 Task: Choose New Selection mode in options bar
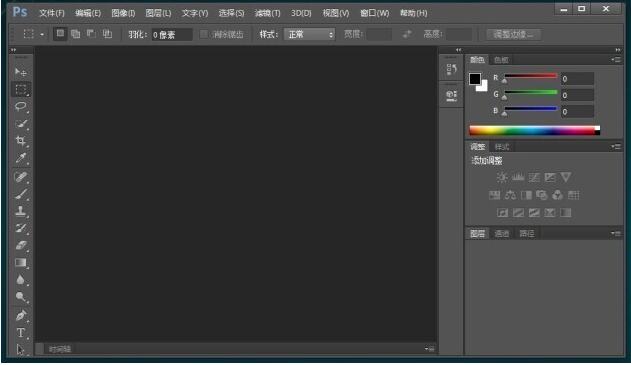coord(60,34)
